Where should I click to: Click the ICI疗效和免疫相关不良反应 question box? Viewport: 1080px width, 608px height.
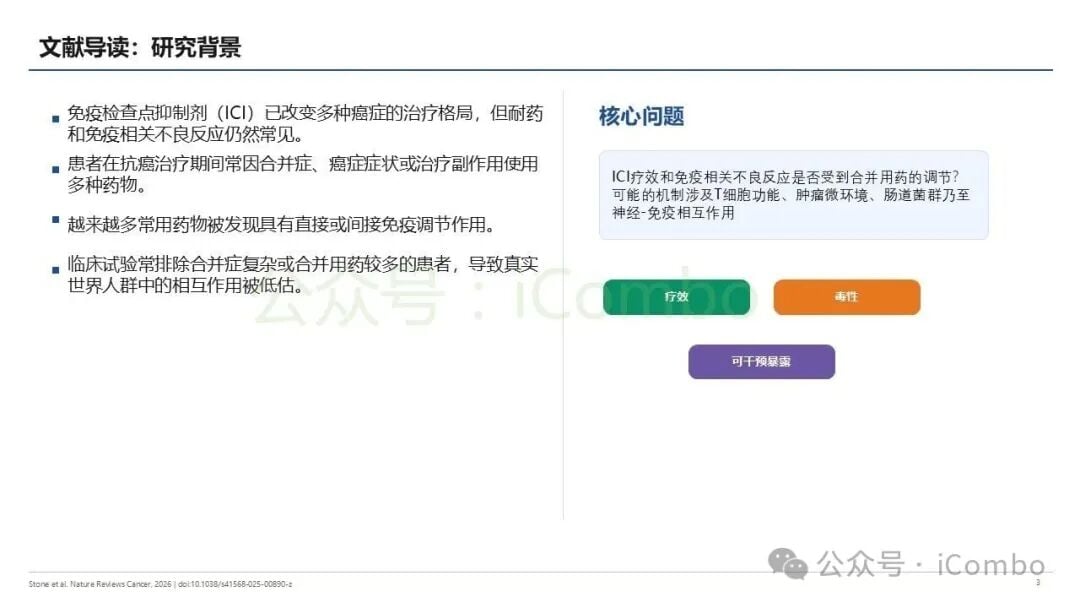pos(793,195)
